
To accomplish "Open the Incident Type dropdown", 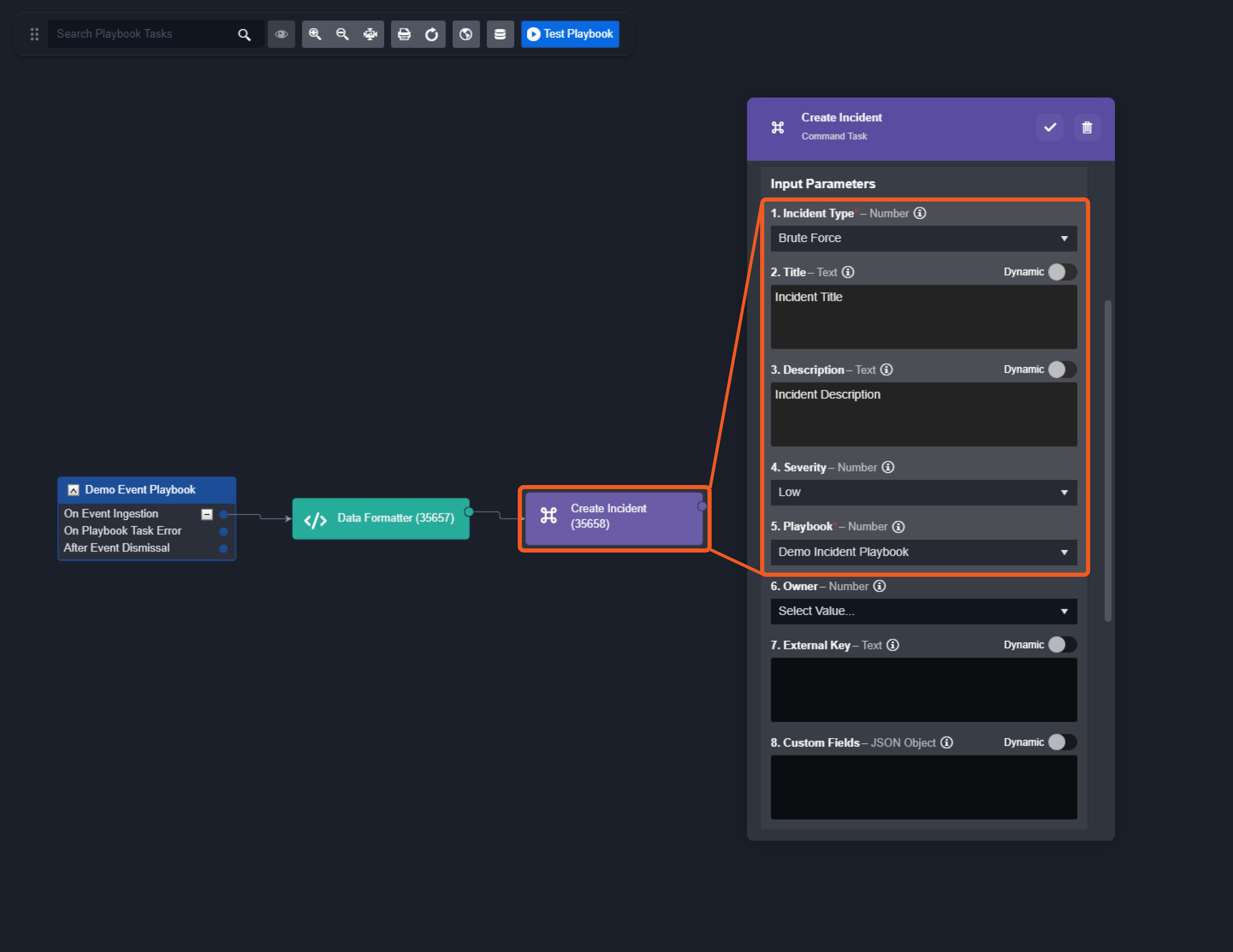I will point(923,238).
